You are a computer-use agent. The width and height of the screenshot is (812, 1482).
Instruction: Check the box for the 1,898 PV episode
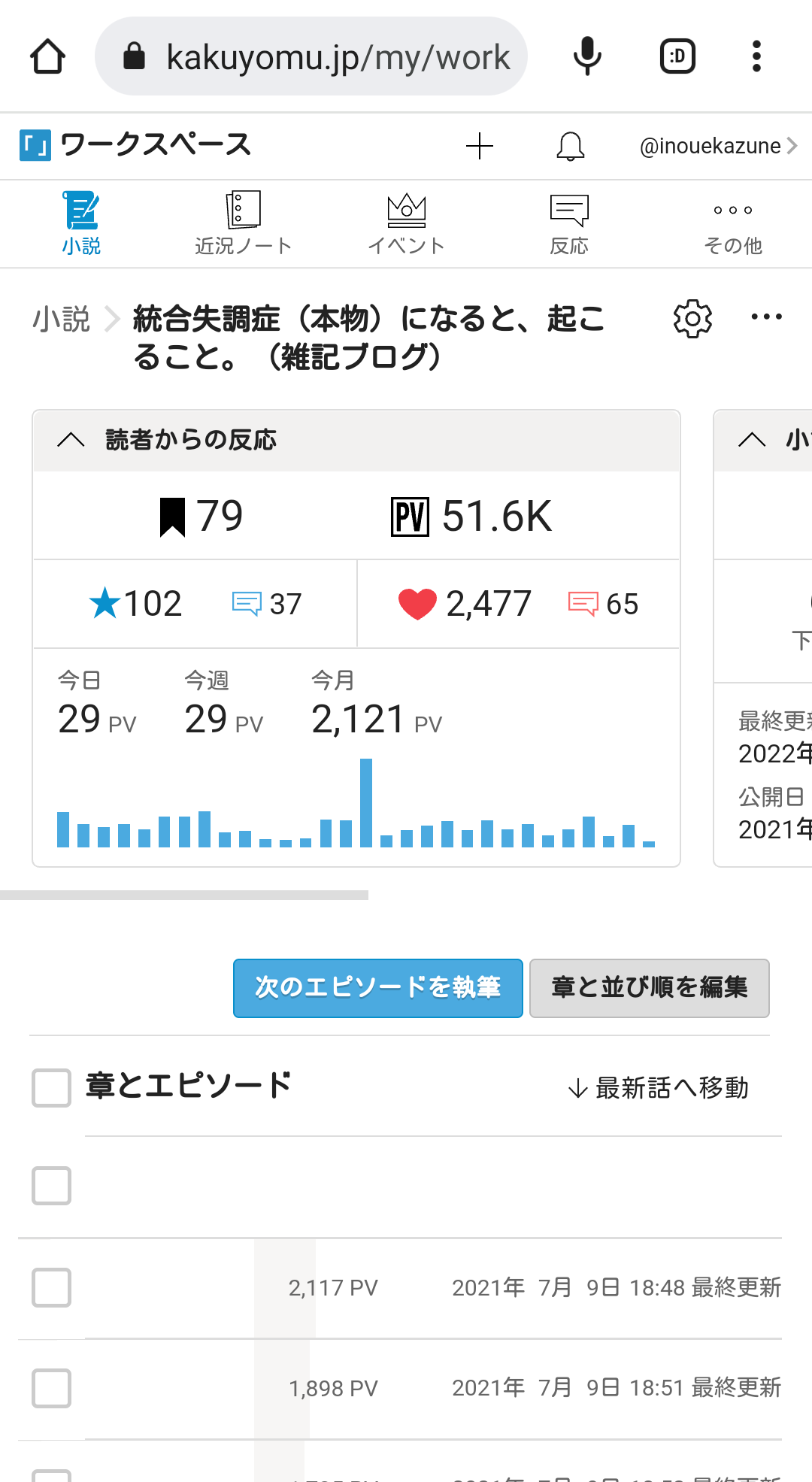51,1388
